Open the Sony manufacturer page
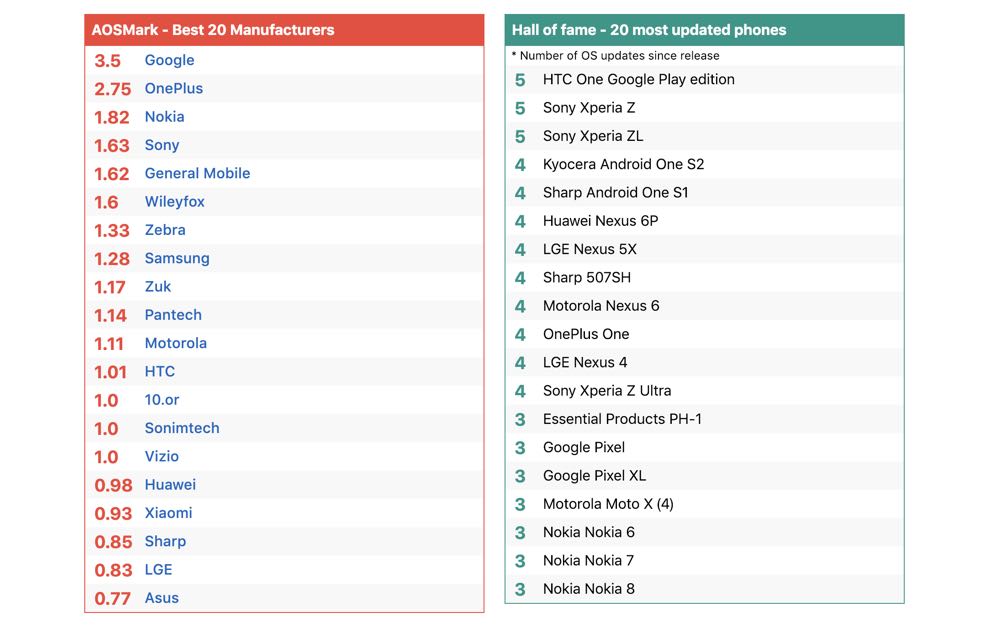This screenshot has width=1000, height=626. [162, 145]
